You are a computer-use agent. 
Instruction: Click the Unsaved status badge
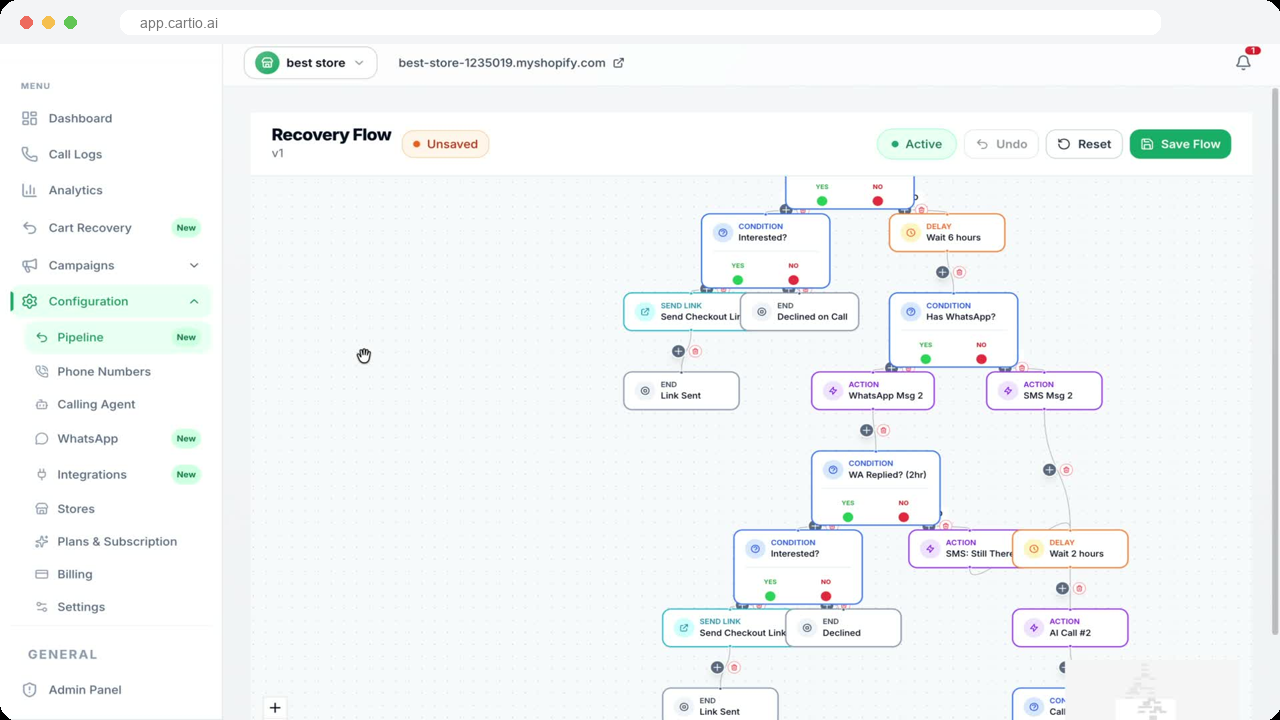[445, 144]
